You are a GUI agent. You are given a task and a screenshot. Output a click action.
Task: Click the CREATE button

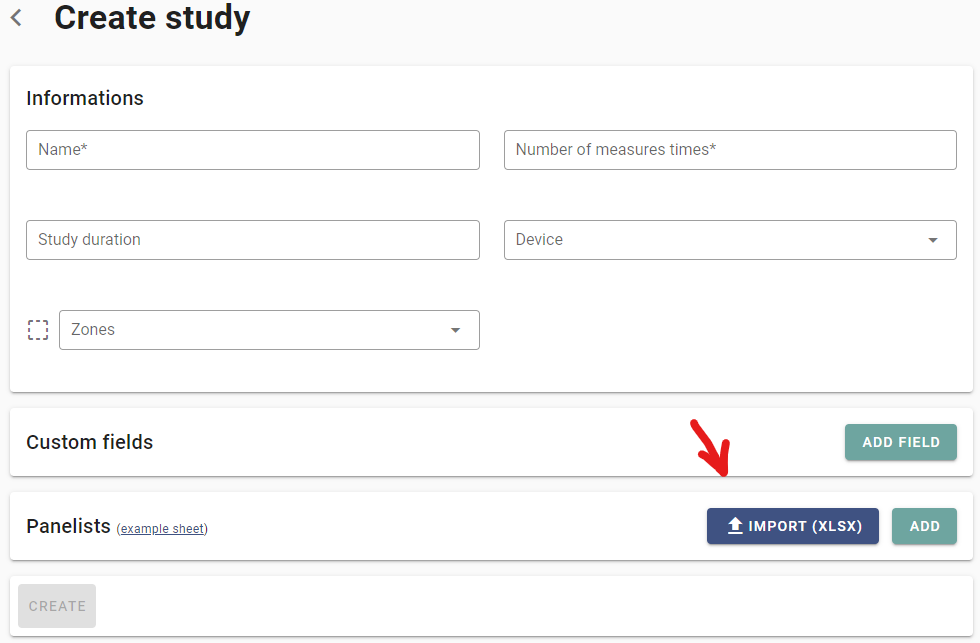click(57, 606)
